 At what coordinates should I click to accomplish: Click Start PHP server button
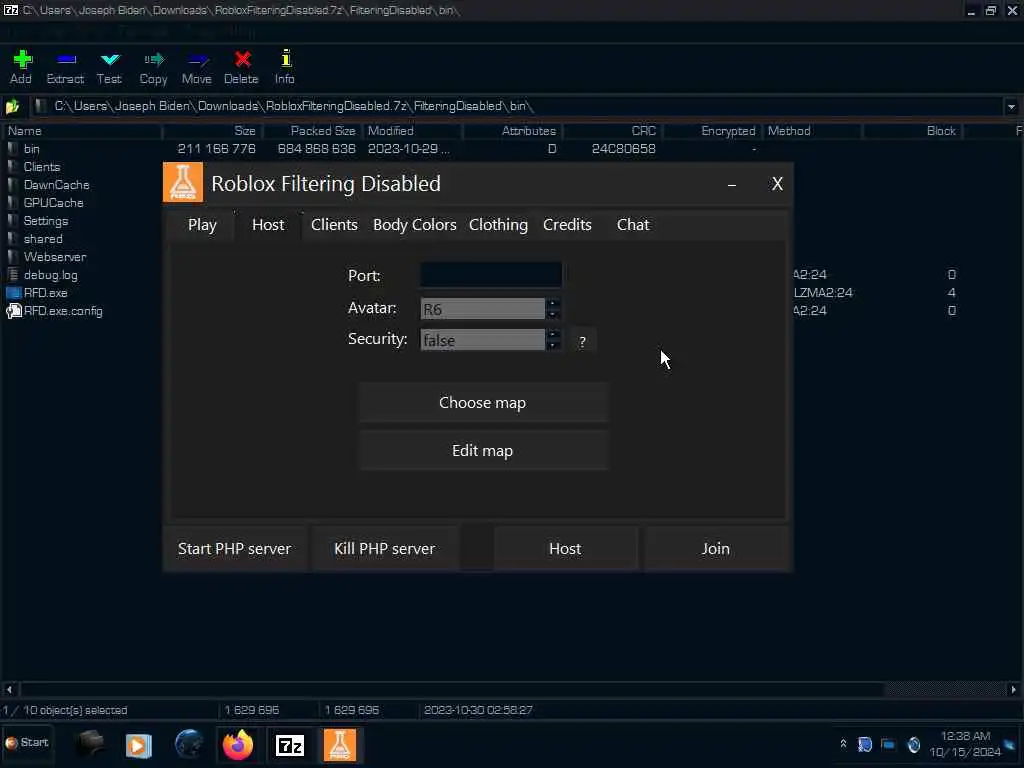pos(234,549)
